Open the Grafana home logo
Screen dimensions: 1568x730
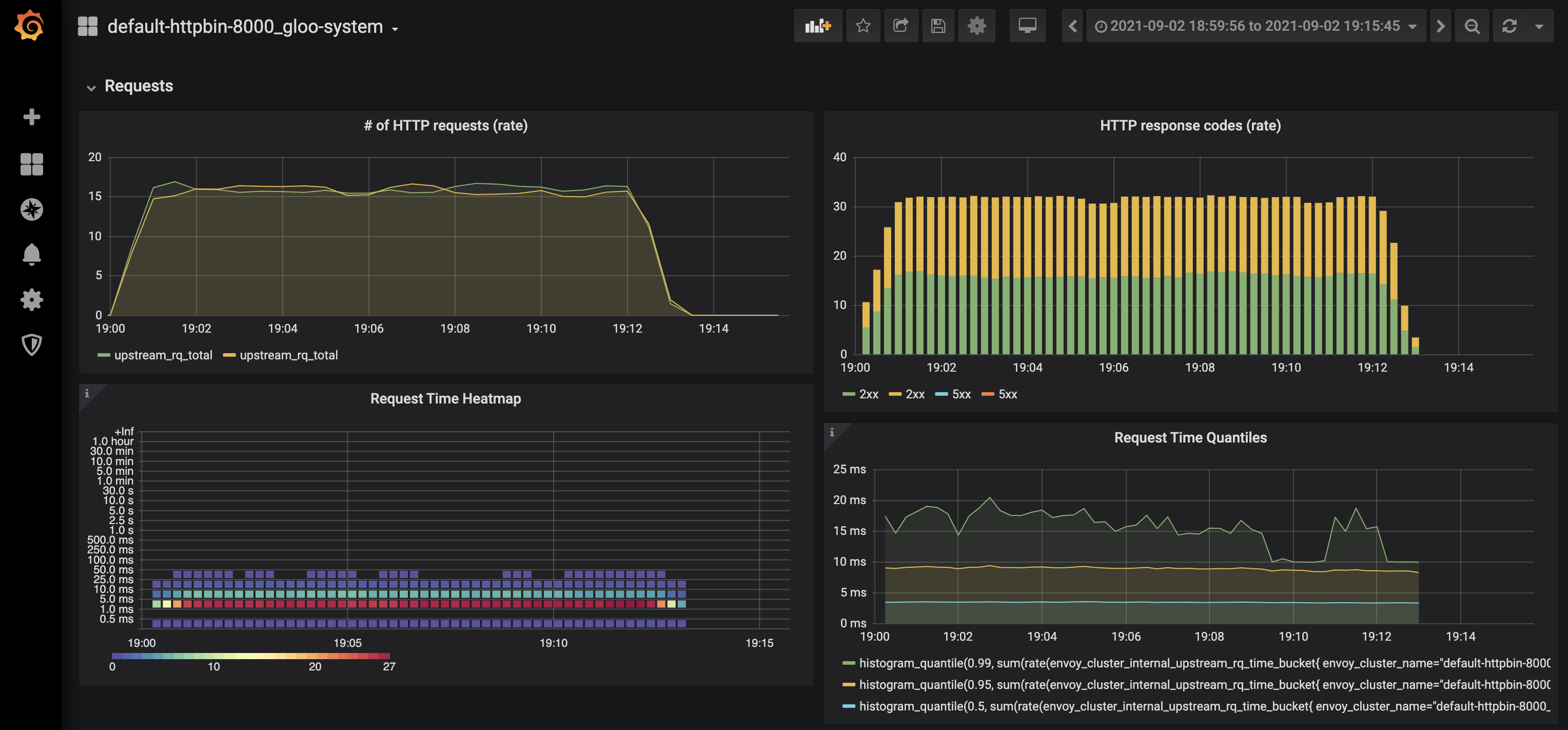coord(30,26)
